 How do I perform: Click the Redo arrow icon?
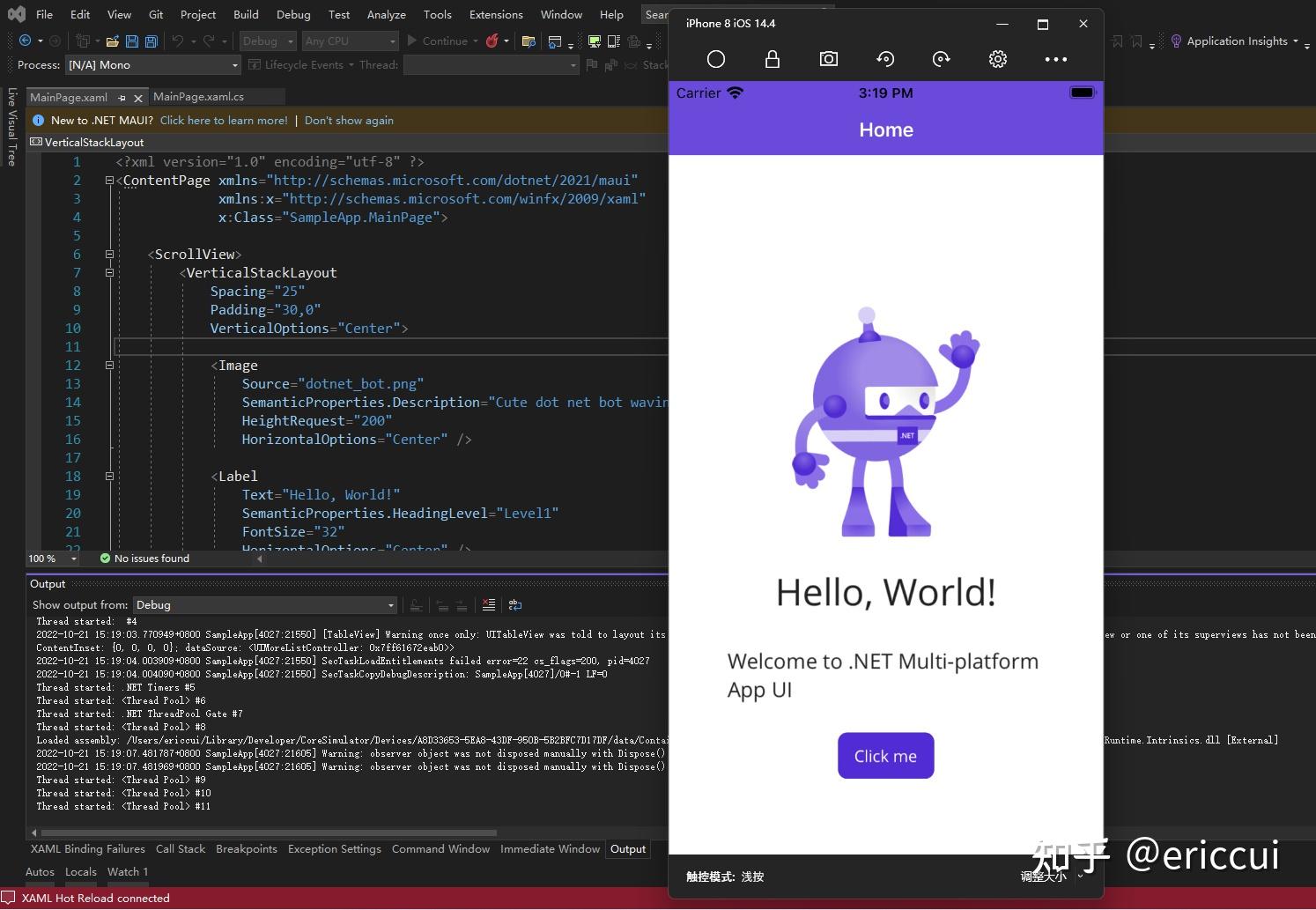(x=209, y=41)
